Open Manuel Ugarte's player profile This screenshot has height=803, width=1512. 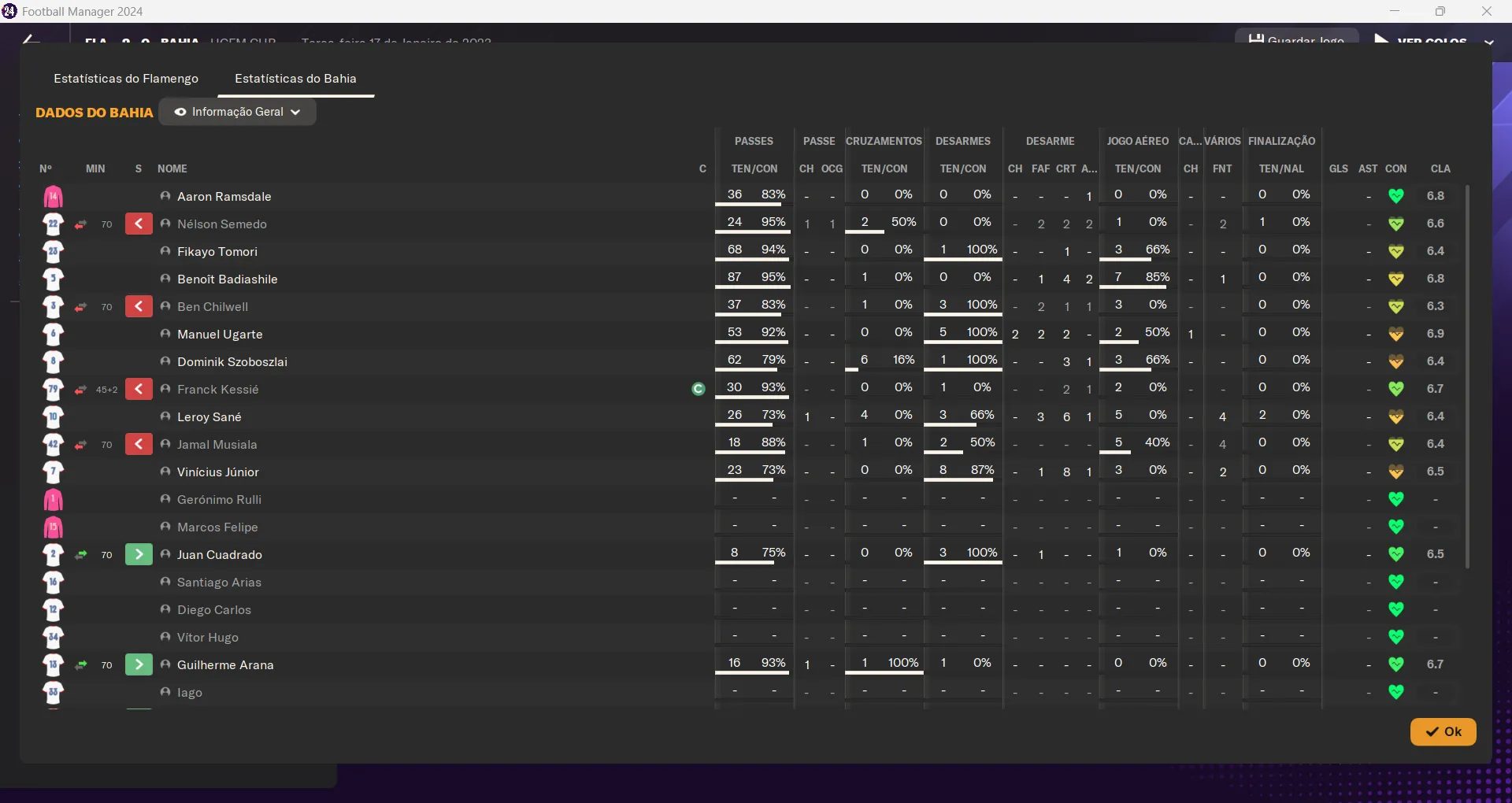pos(220,335)
